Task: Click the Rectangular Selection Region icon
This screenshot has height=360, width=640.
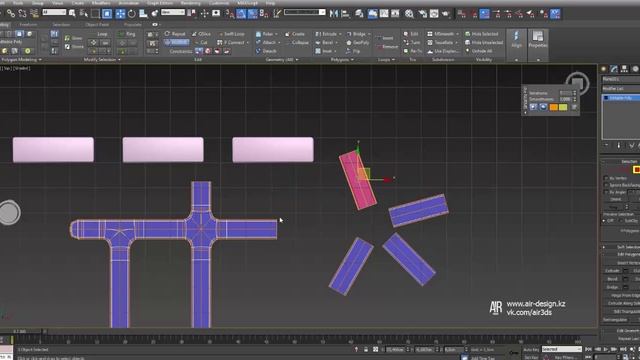Action: [x=95, y=13]
